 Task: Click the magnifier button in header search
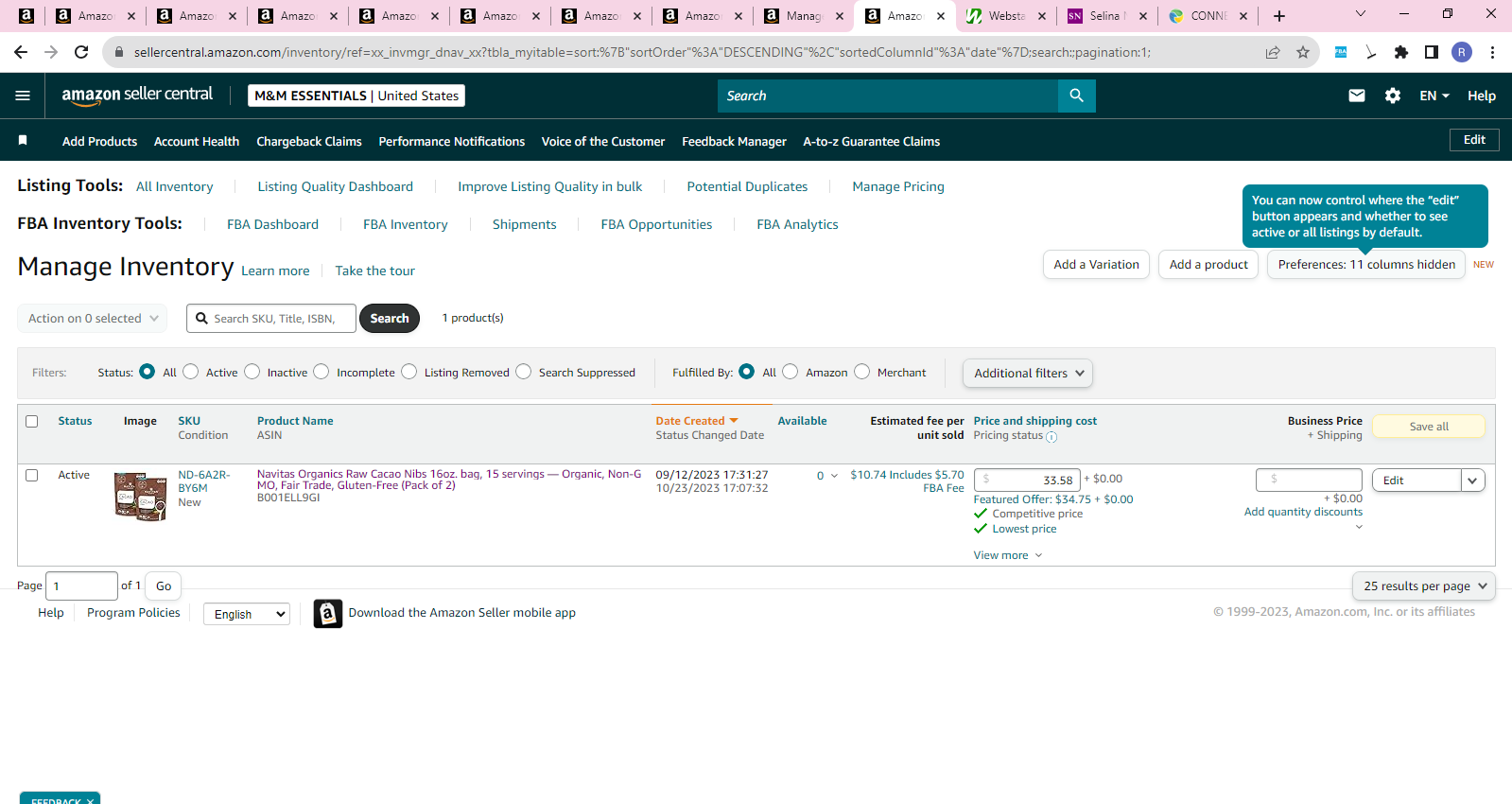[x=1076, y=96]
